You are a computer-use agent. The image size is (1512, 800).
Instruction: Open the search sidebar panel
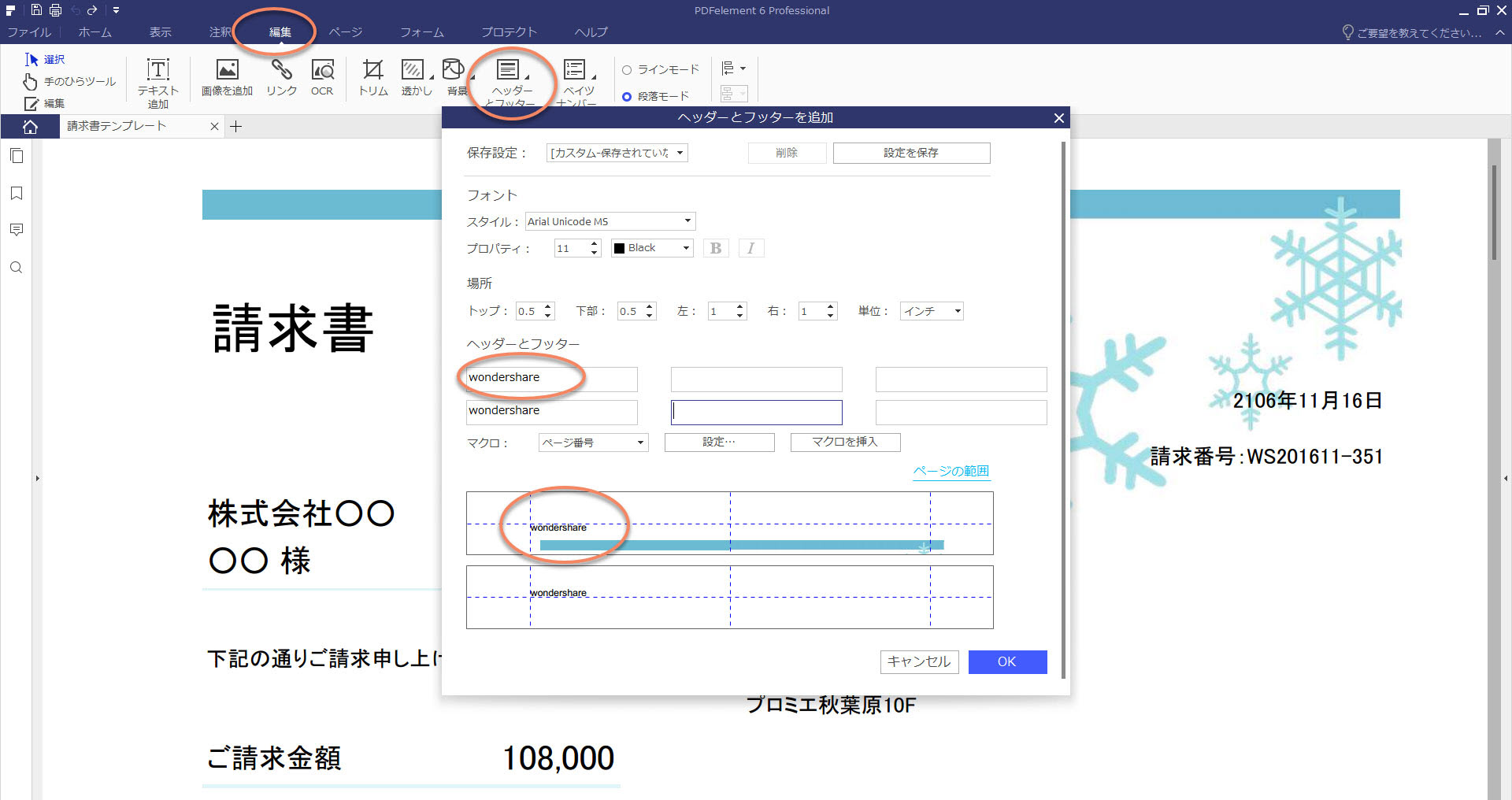pos(17,268)
